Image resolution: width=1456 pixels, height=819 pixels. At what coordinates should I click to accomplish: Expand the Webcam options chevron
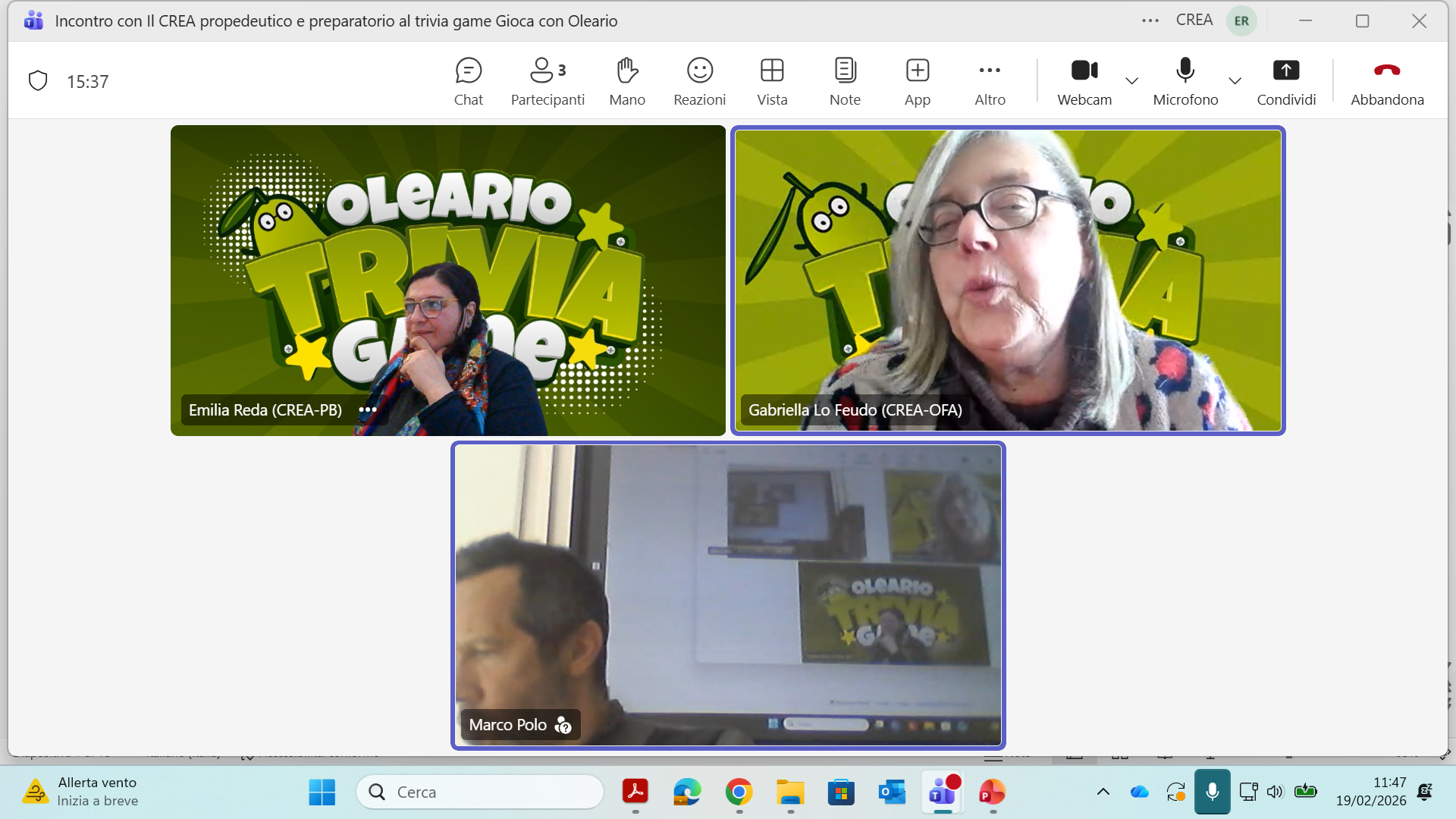tap(1131, 80)
